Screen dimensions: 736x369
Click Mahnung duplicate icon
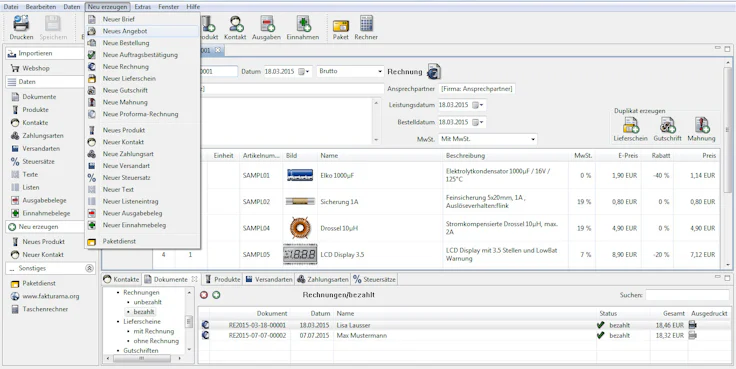[x=702, y=125]
